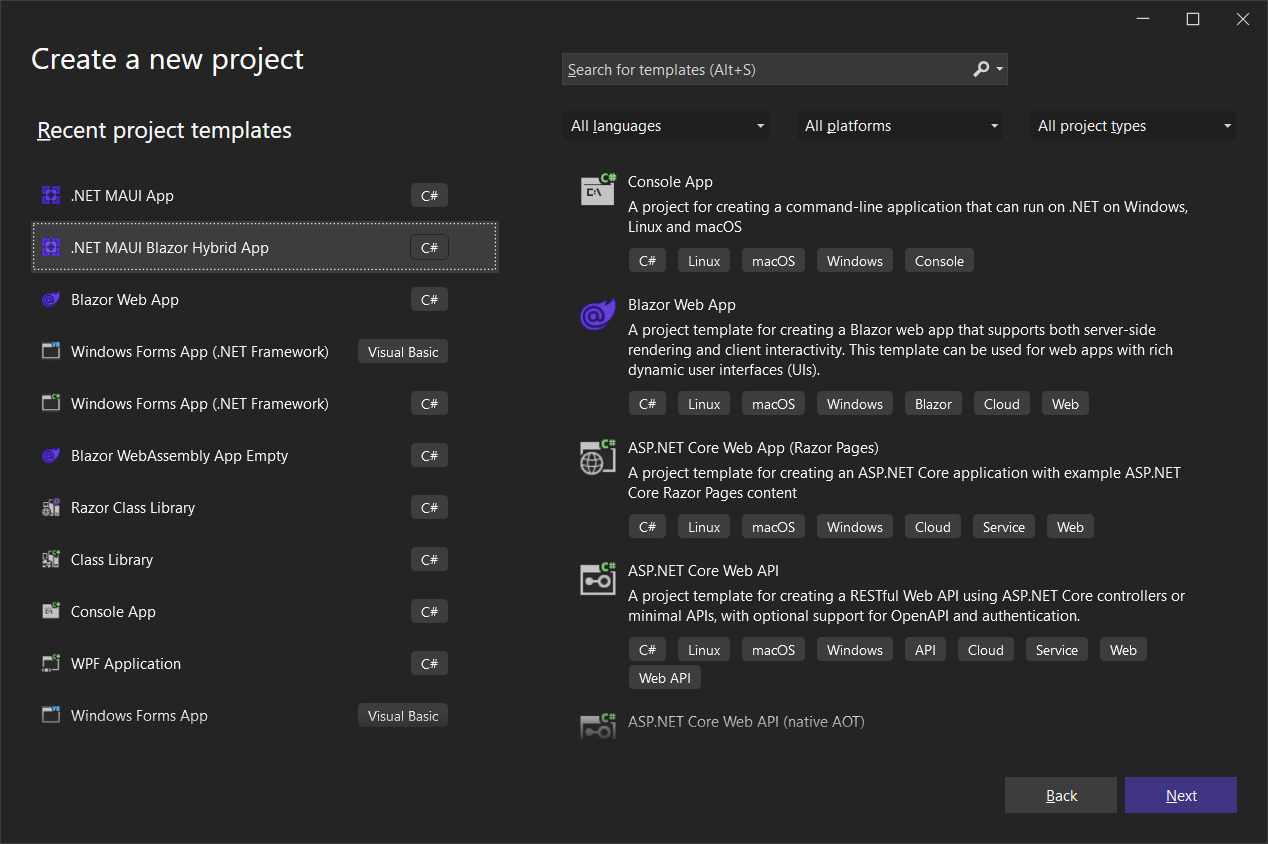Click the Windows tag under ASP.NET Core Web API
This screenshot has width=1268, height=844.
point(855,650)
